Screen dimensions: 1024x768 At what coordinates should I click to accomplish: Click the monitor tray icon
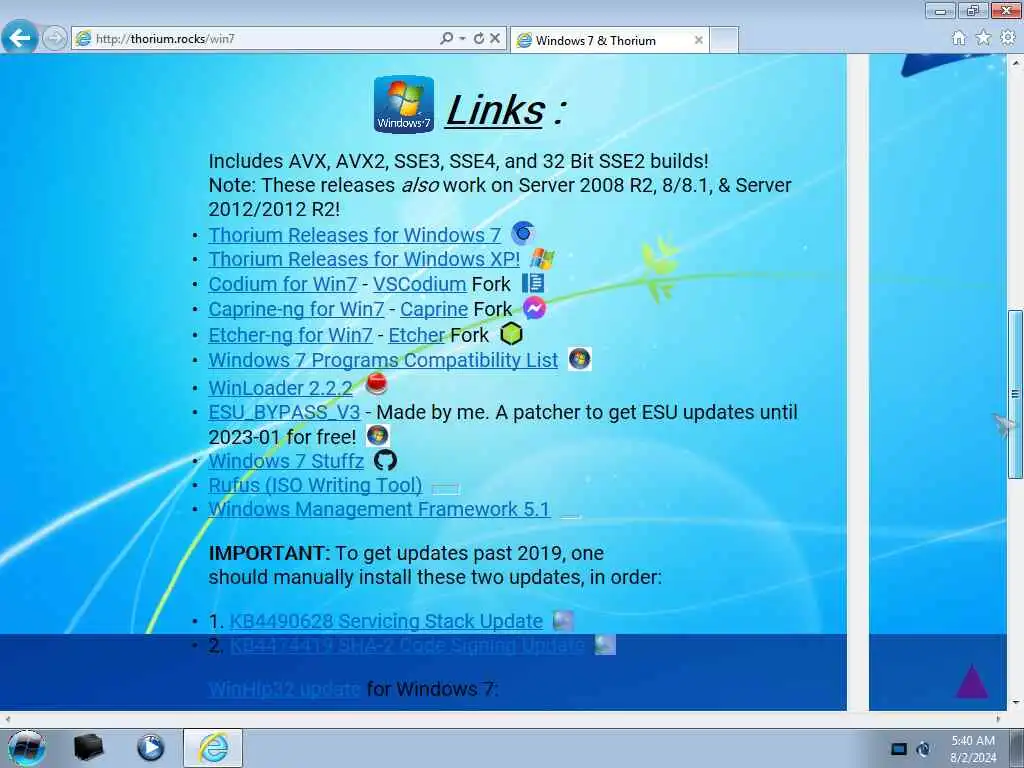coord(899,749)
